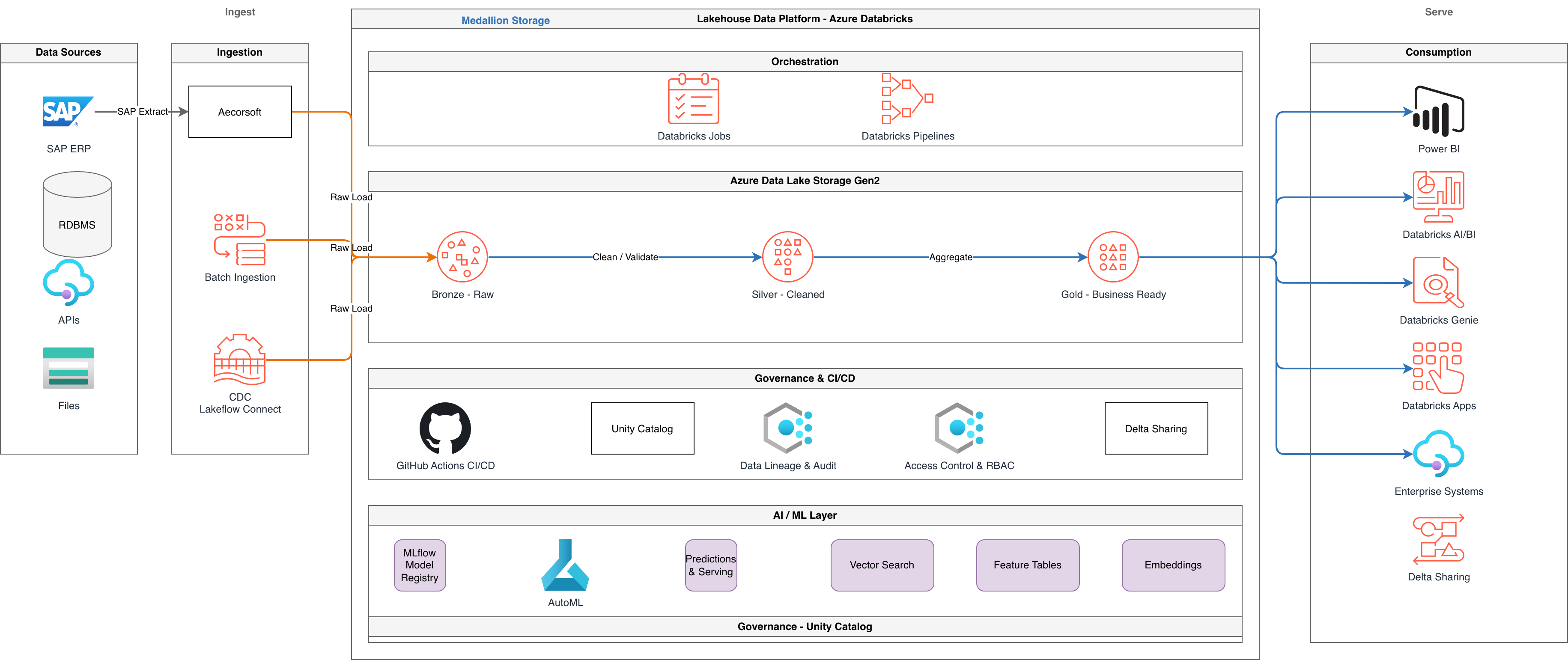Click the Databricks AI/BI dashboard icon
1568x660 pixels.
[1438, 197]
